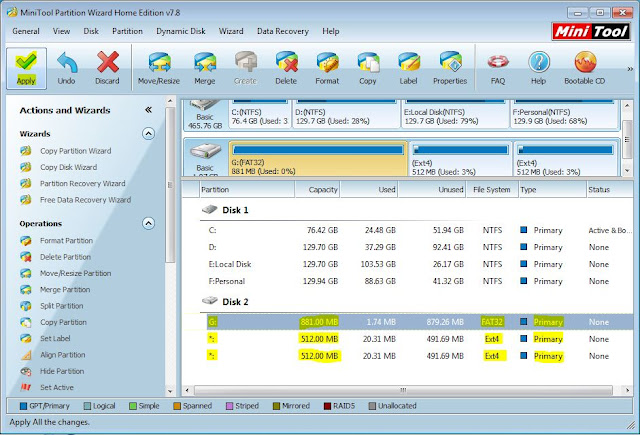Start Copy Disk Wizard
The width and height of the screenshot is (640, 435).
(x=69, y=167)
